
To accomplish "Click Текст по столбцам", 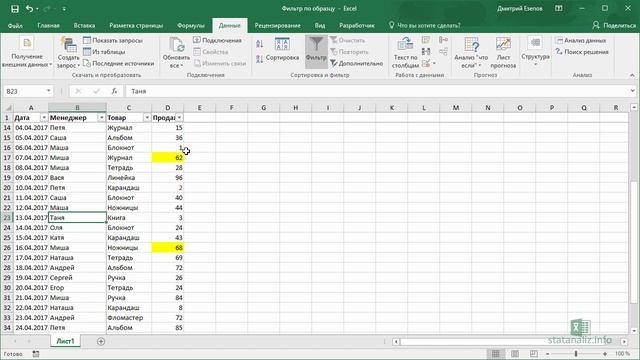I will click(405, 53).
